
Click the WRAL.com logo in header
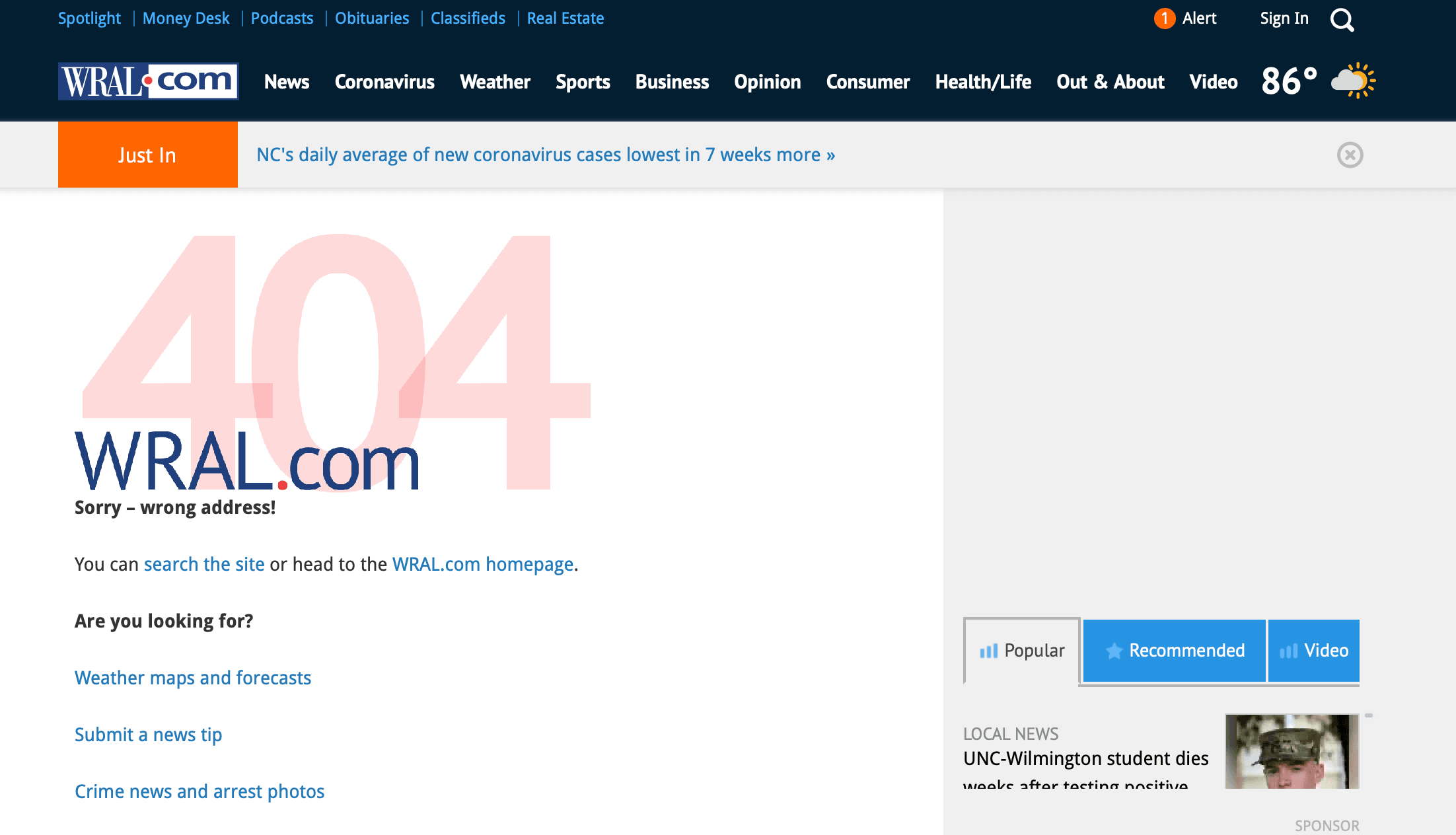point(148,81)
